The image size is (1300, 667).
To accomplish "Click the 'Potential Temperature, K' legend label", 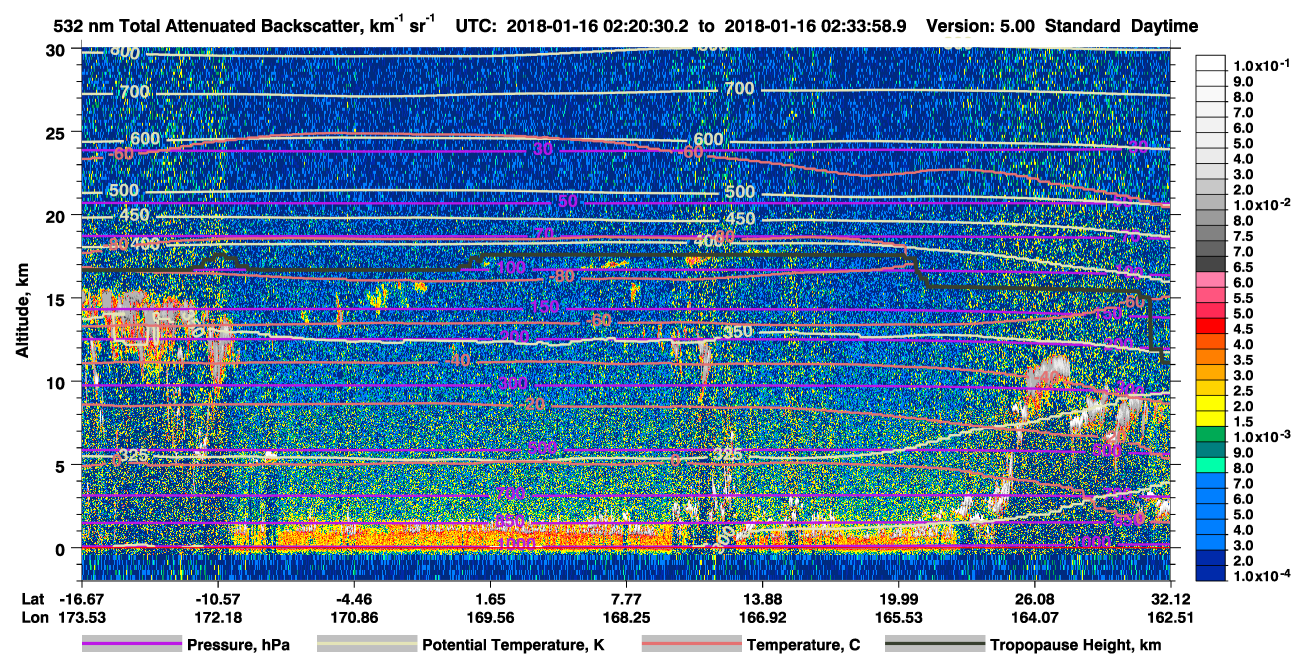I will [513, 646].
